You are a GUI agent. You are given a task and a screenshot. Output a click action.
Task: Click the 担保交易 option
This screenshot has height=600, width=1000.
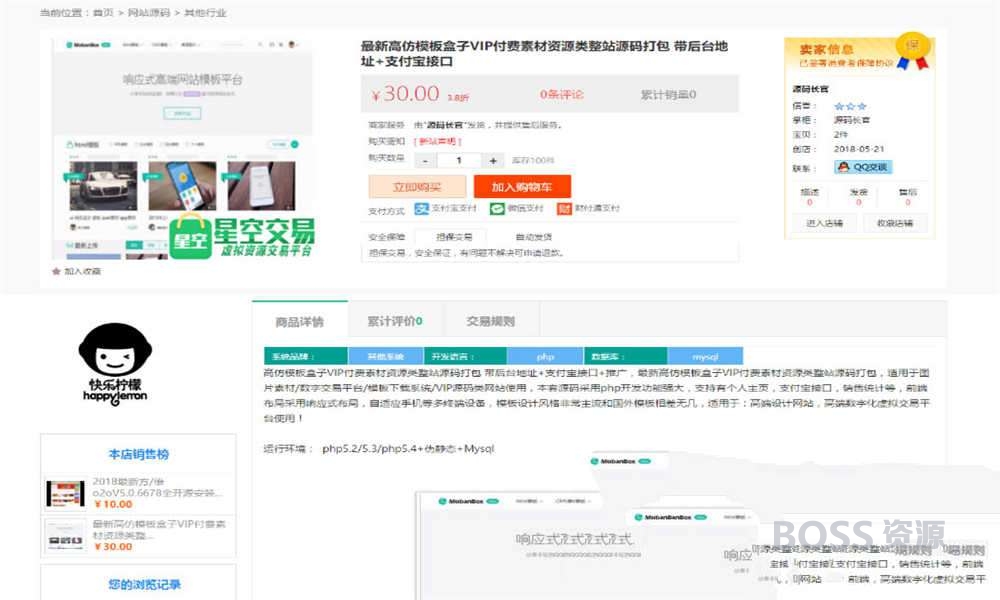[x=454, y=237]
